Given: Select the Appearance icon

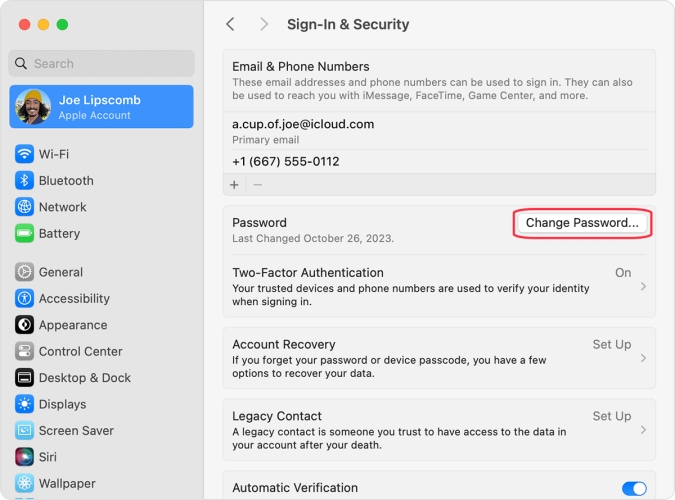Looking at the screenshot, I should point(24,325).
